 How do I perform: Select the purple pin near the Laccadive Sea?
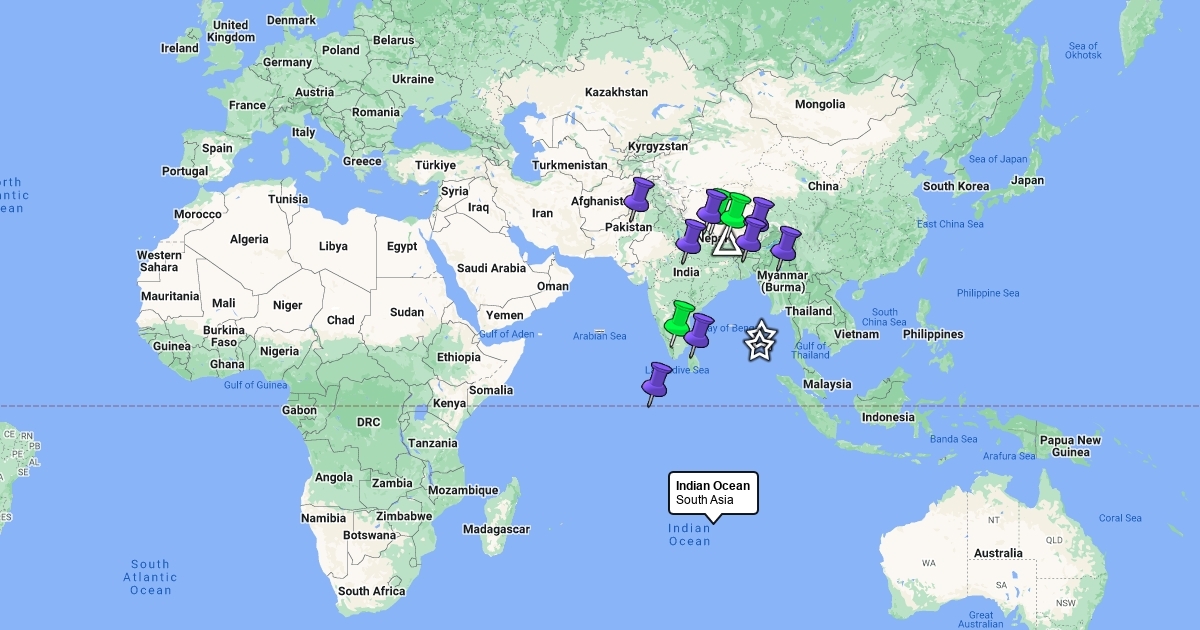pos(657,379)
